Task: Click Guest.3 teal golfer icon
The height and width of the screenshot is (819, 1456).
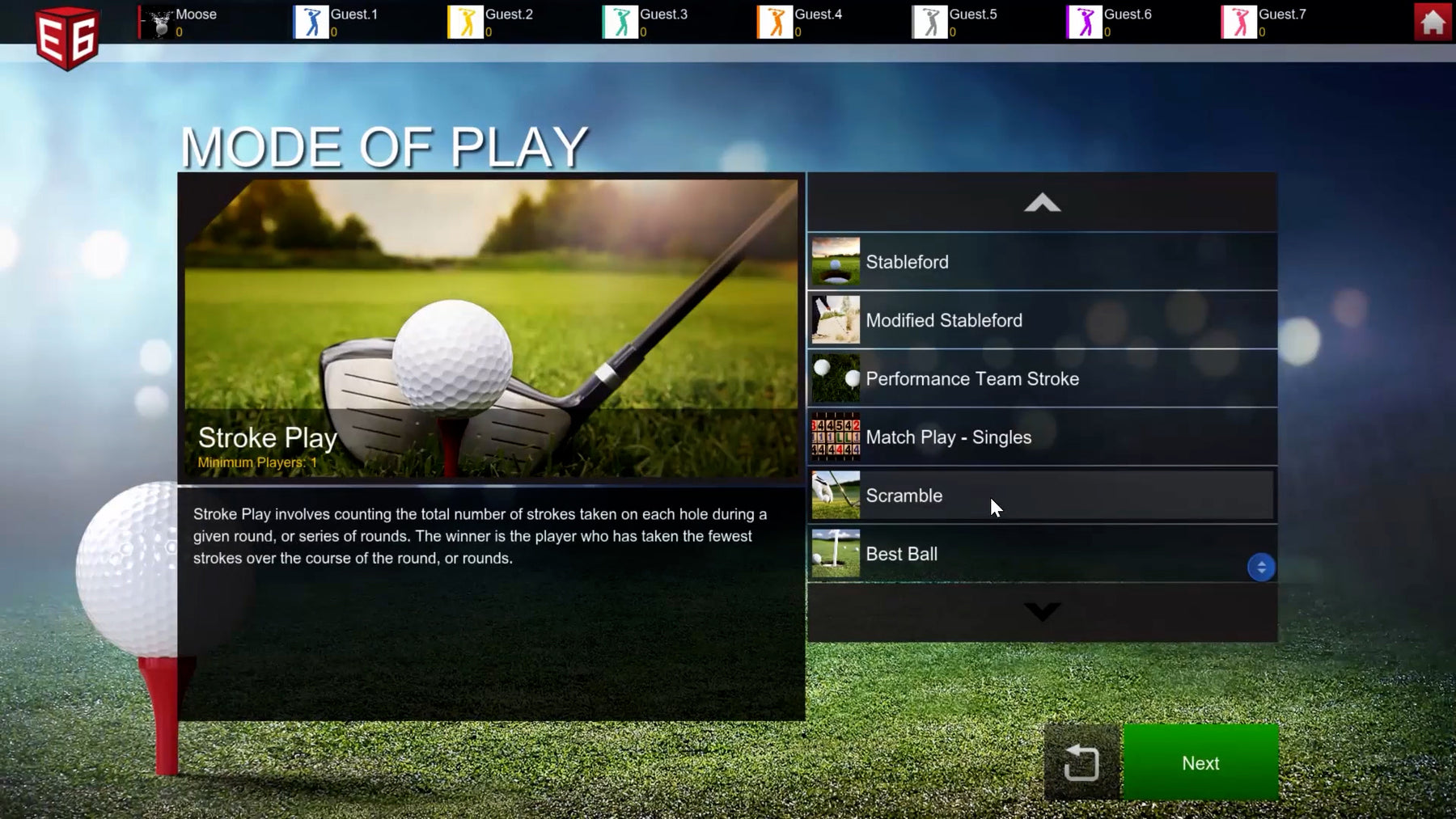Action: coord(620,23)
